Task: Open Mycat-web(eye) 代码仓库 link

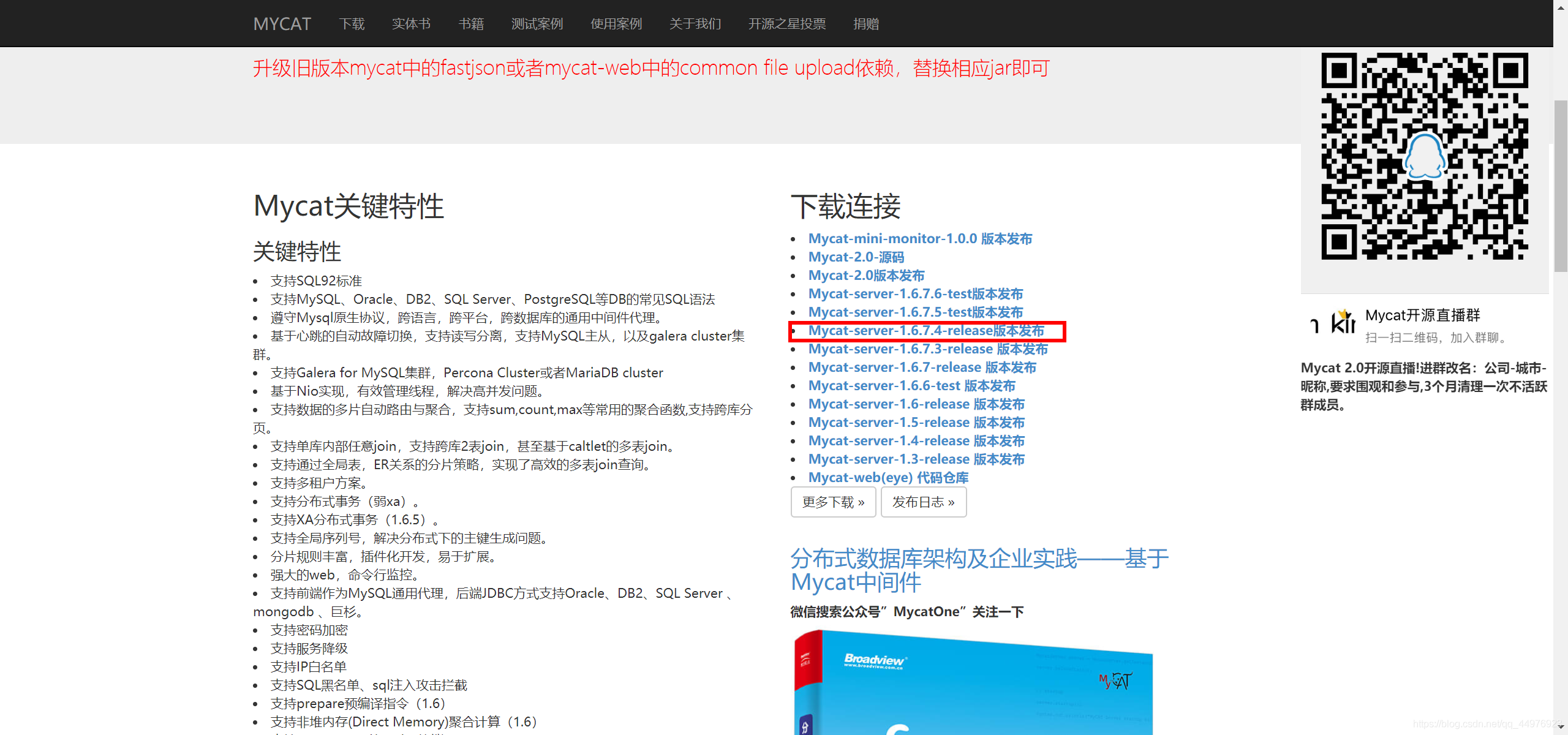Action: point(888,478)
